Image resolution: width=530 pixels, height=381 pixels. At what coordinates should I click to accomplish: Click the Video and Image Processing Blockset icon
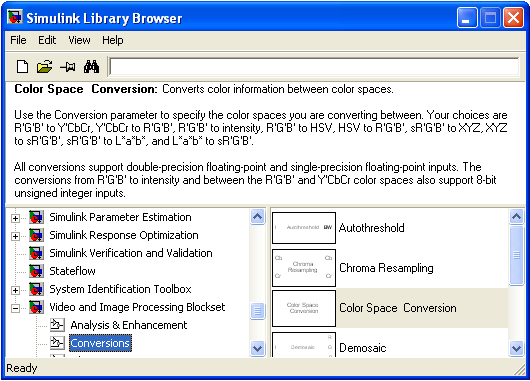pos(36,307)
